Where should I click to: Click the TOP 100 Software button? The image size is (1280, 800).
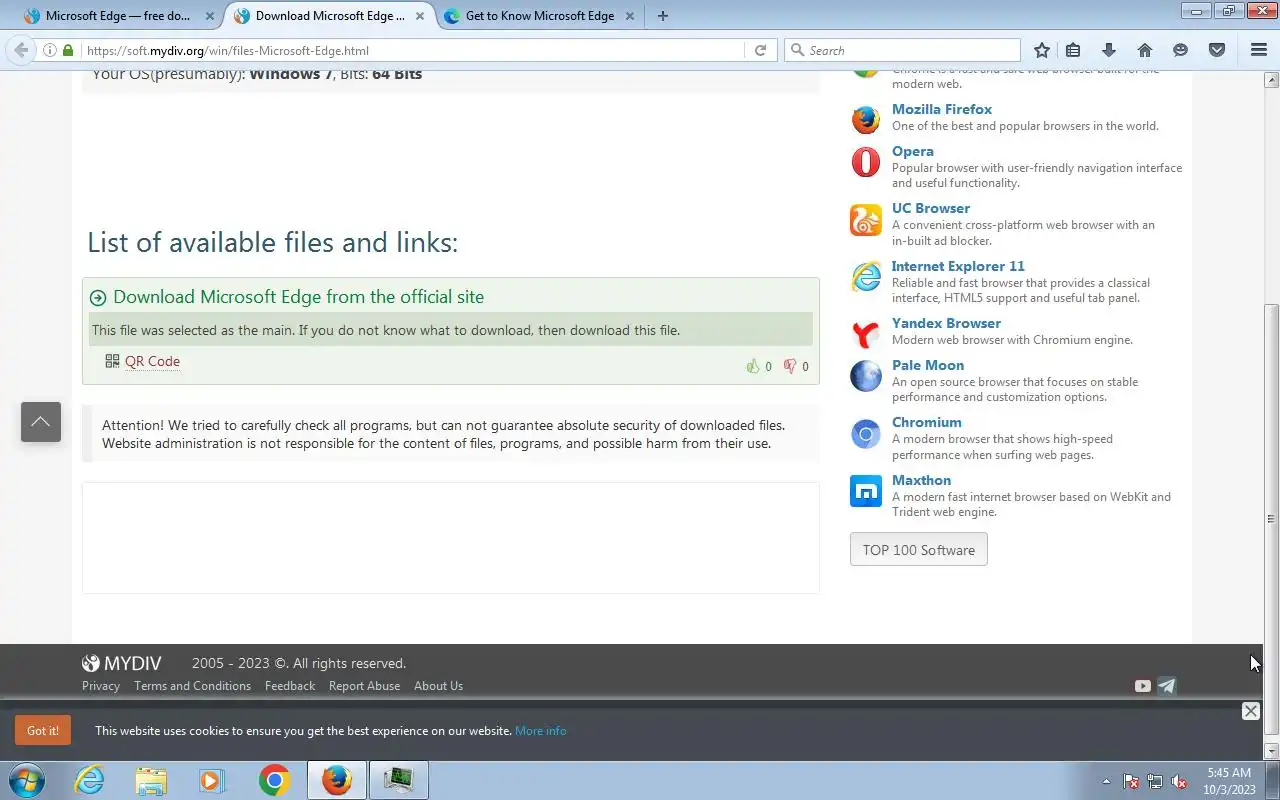[x=919, y=550]
